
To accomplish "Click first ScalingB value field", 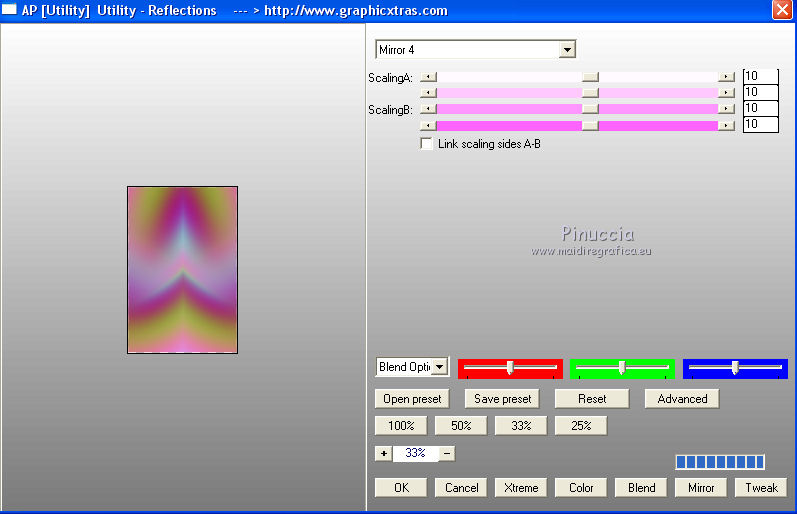I will (760, 108).
